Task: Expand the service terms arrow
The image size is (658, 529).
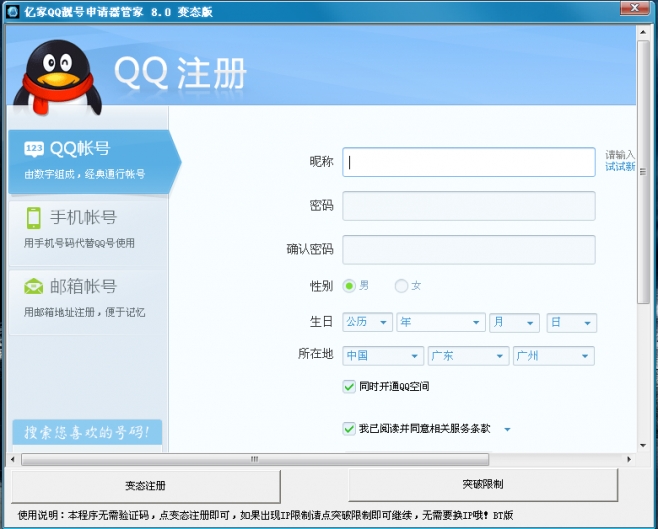Action: tap(507, 430)
